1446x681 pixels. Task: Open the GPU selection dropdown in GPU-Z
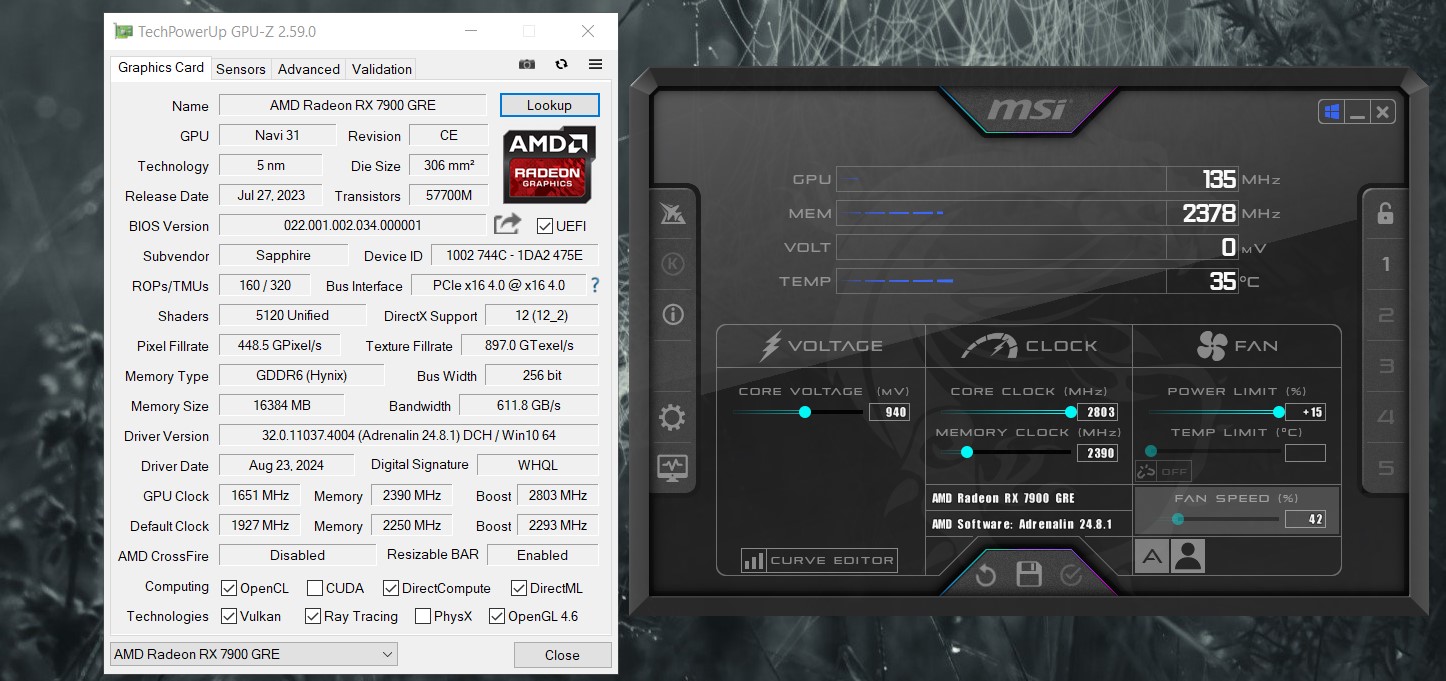click(x=254, y=654)
